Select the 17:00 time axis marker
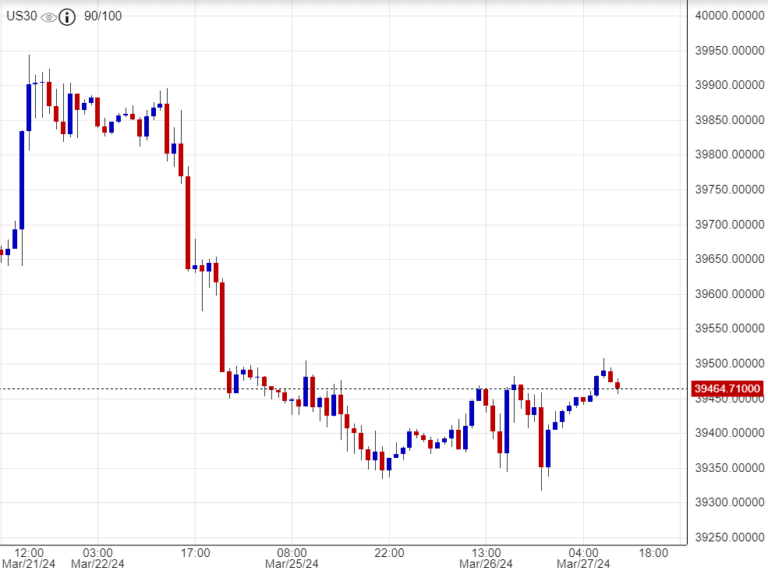Image resolution: width=768 pixels, height=571 pixels. [x=194, y=552]
